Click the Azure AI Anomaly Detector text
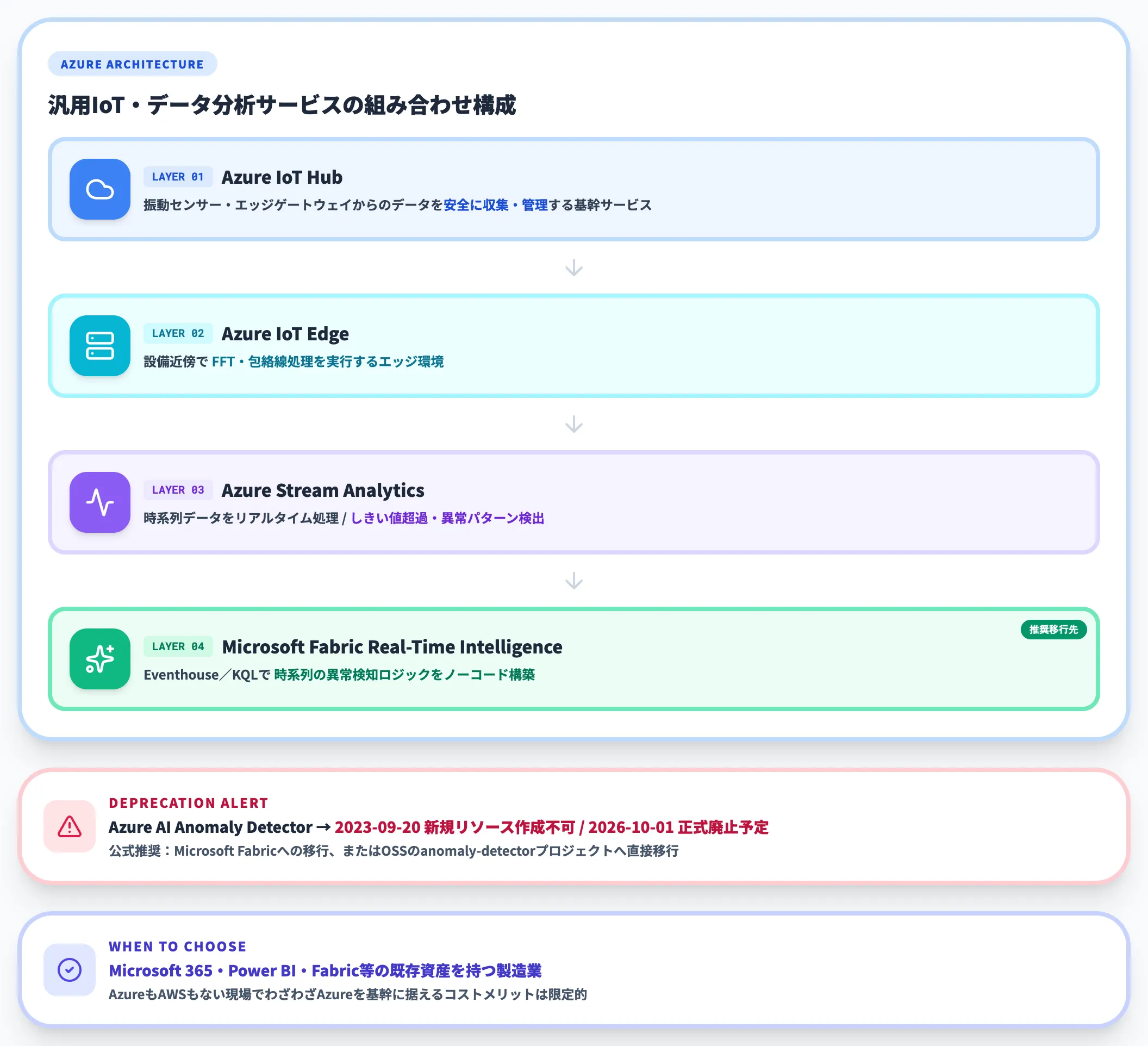Screen dimensions: 1148x1046 210,827
